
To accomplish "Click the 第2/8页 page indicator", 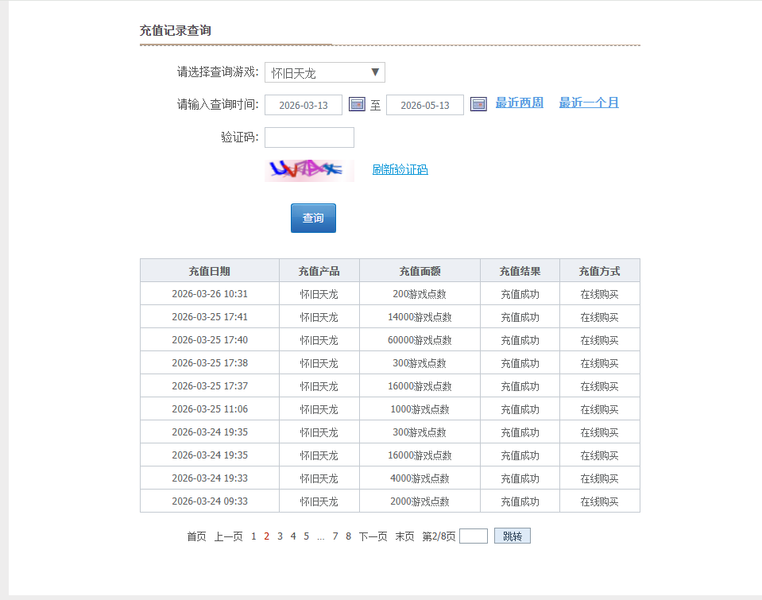I will click(x=438, y=536).
